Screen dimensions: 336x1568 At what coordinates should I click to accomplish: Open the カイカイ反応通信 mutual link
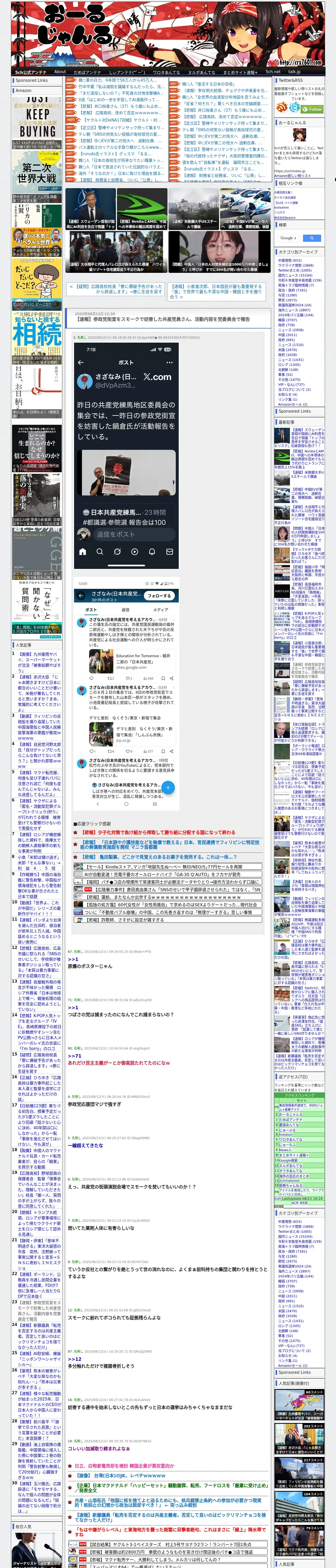285,197
